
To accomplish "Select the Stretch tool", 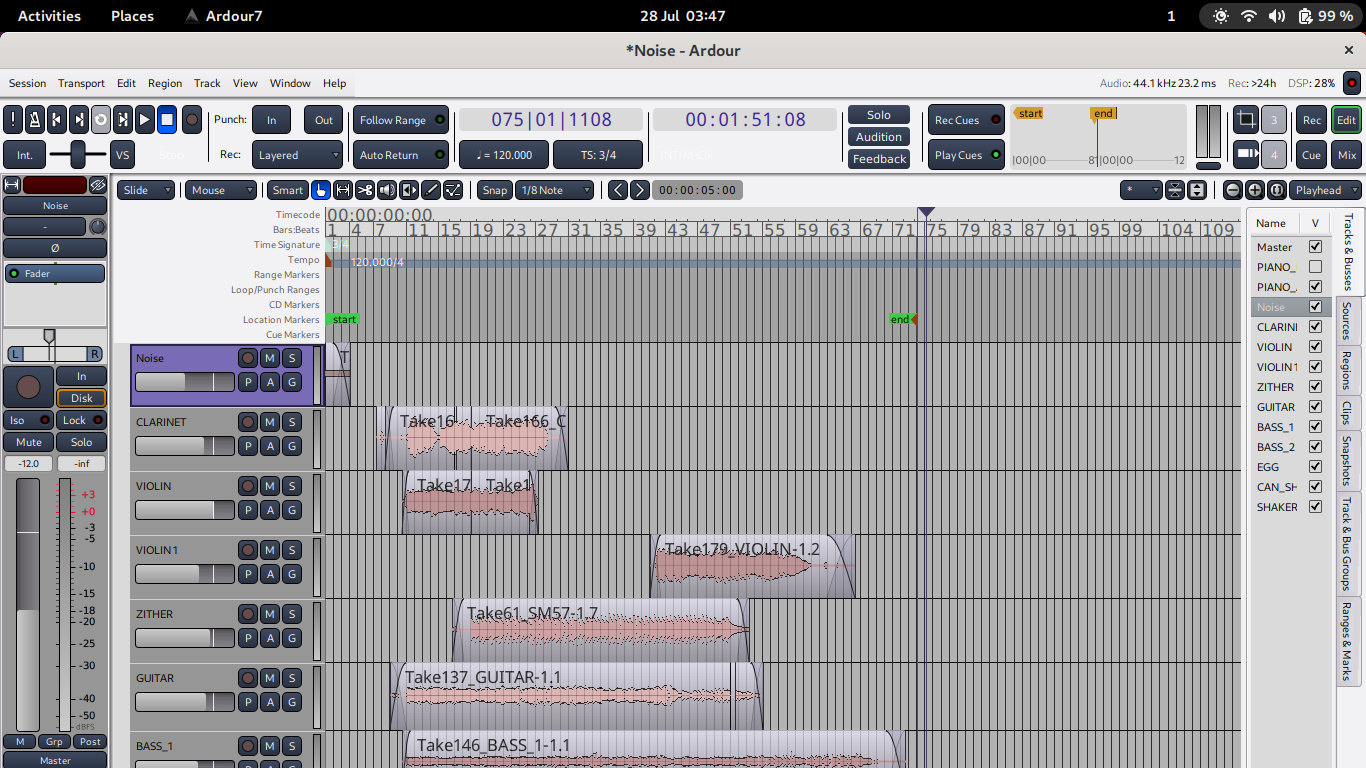I will pos(409,190).
